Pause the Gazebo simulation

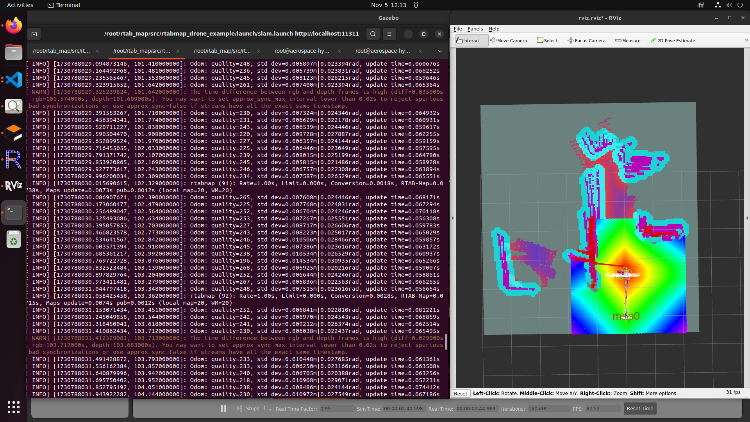click(x=224, y=408)
